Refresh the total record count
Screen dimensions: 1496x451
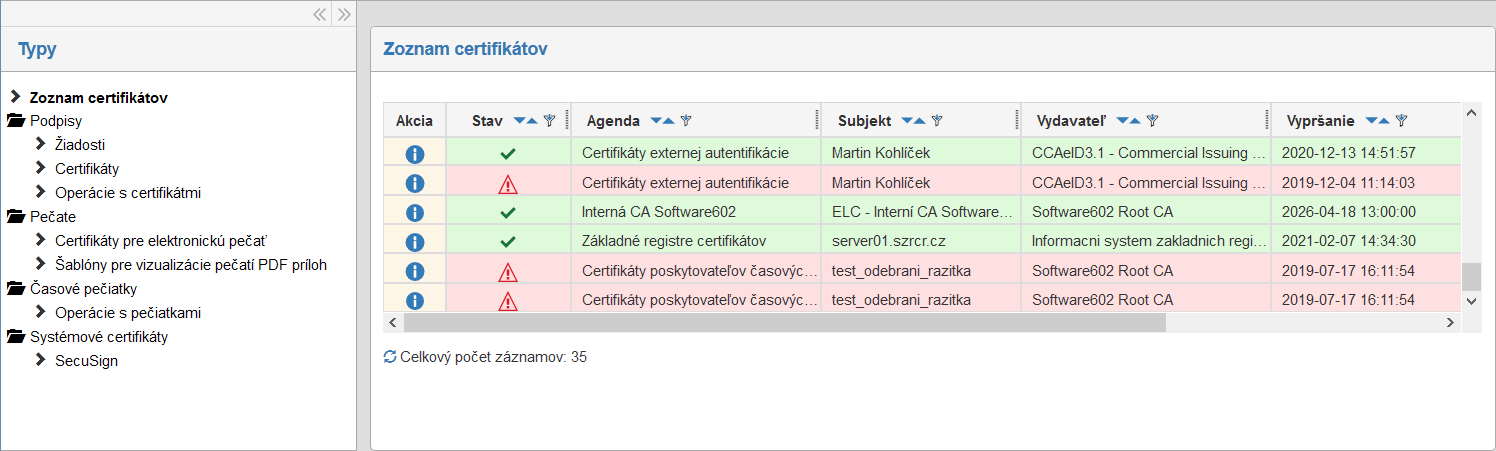[x=390, y=357]
